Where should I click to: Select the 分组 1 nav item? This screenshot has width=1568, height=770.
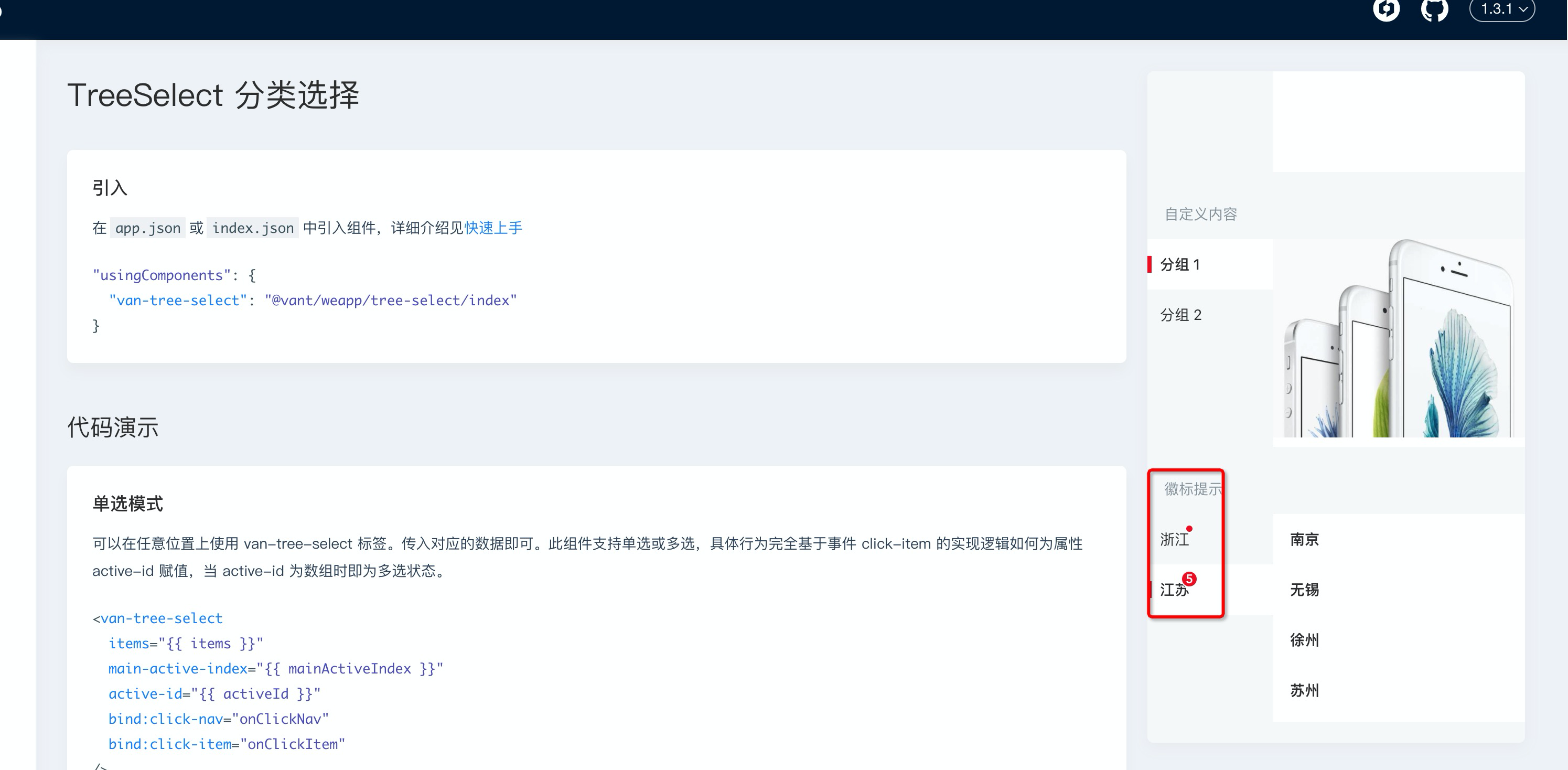1210,264
